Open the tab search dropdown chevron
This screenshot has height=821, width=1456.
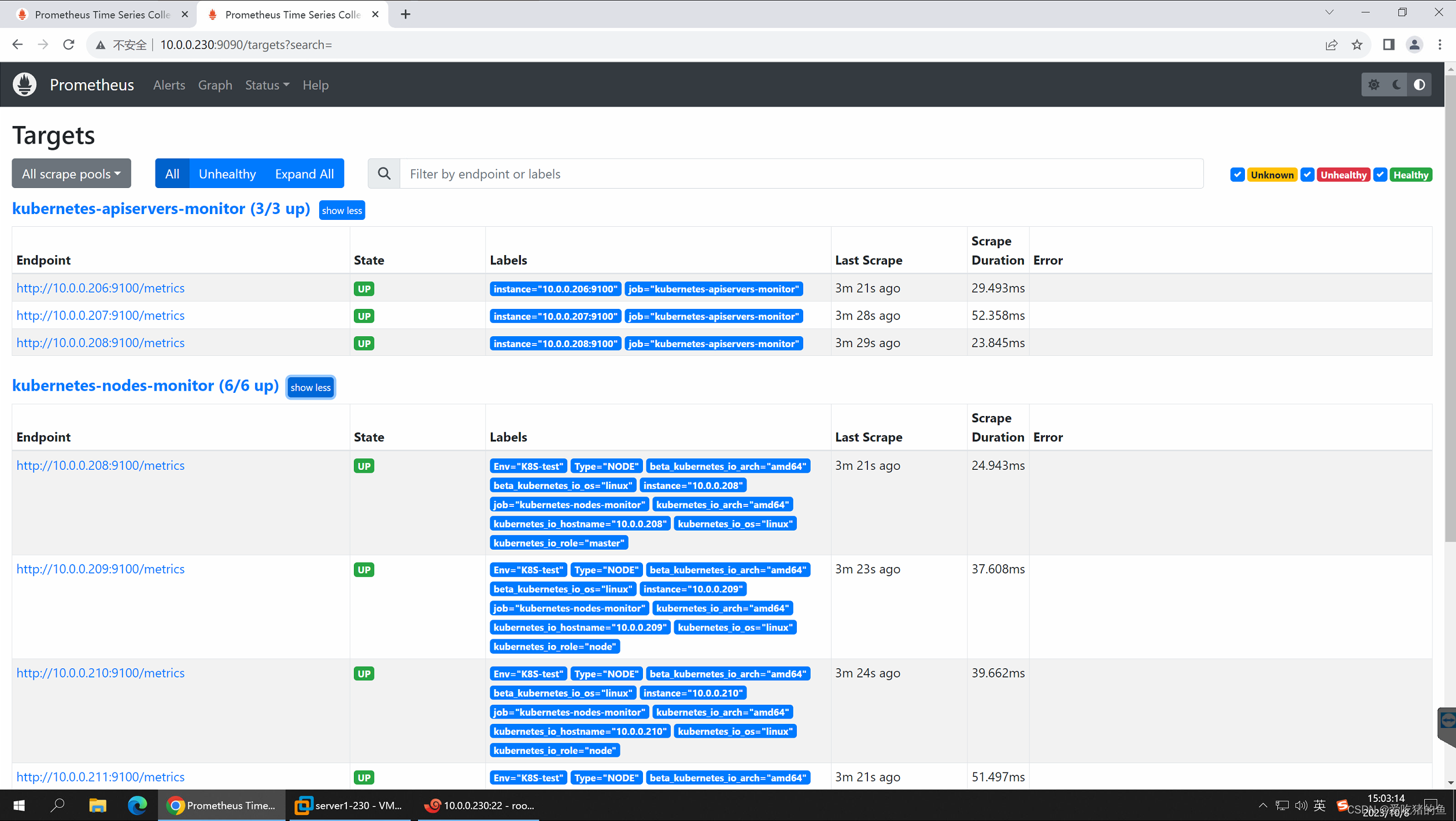click(x=1329, y=12)
